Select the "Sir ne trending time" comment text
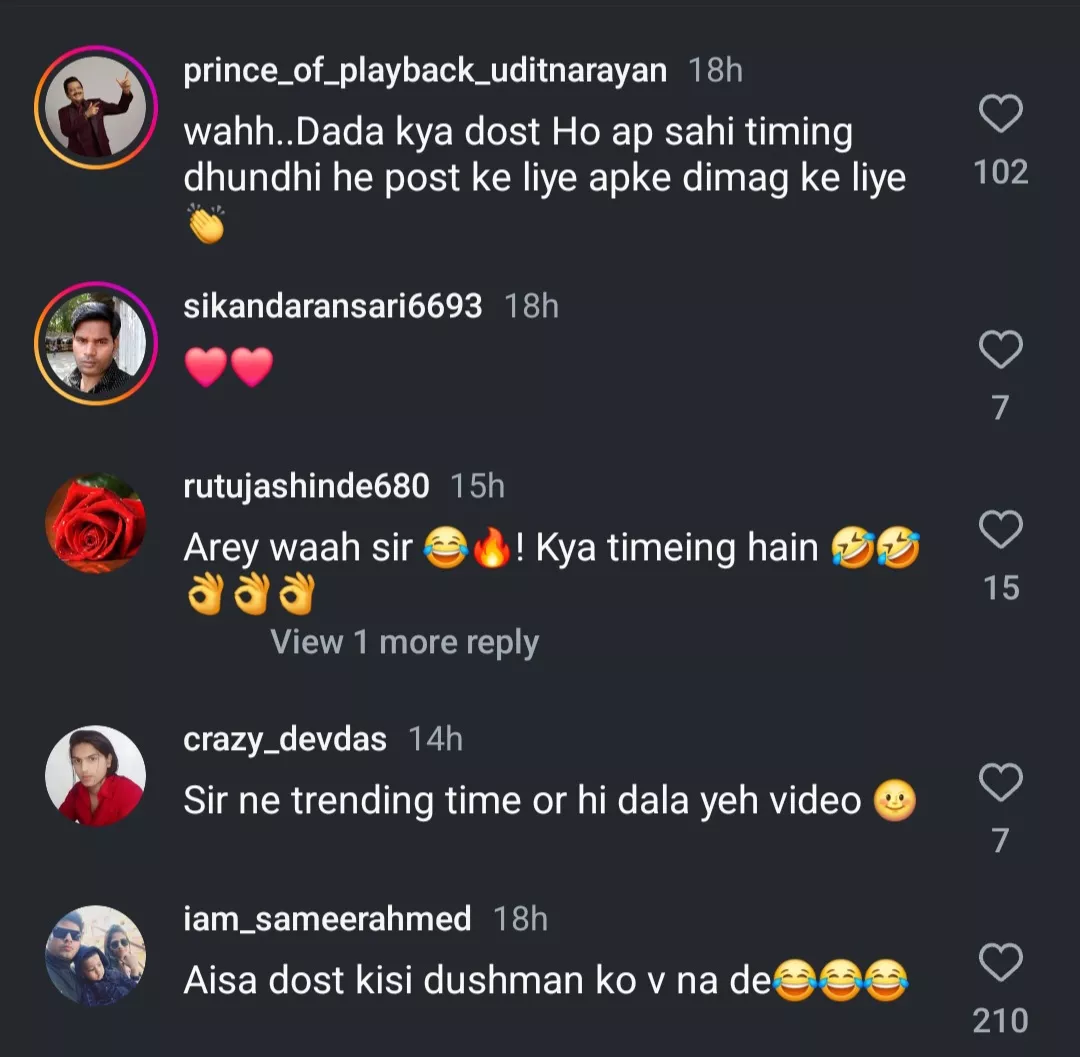 (522, 800)
